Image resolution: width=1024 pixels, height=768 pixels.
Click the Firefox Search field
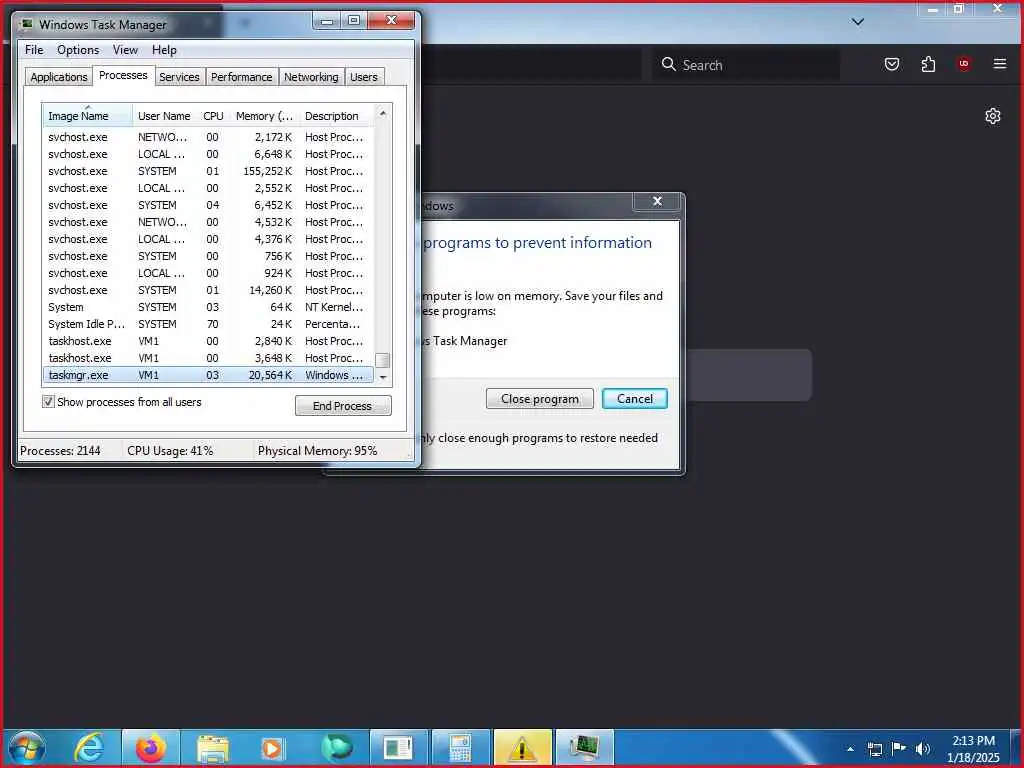[746, 65]
